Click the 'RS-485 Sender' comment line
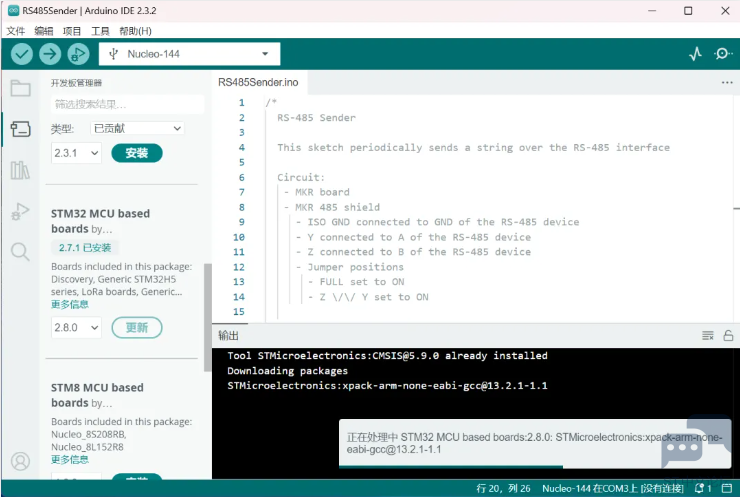Image resolution: width=740 pixels, height=497 pixels. (316, 118)
